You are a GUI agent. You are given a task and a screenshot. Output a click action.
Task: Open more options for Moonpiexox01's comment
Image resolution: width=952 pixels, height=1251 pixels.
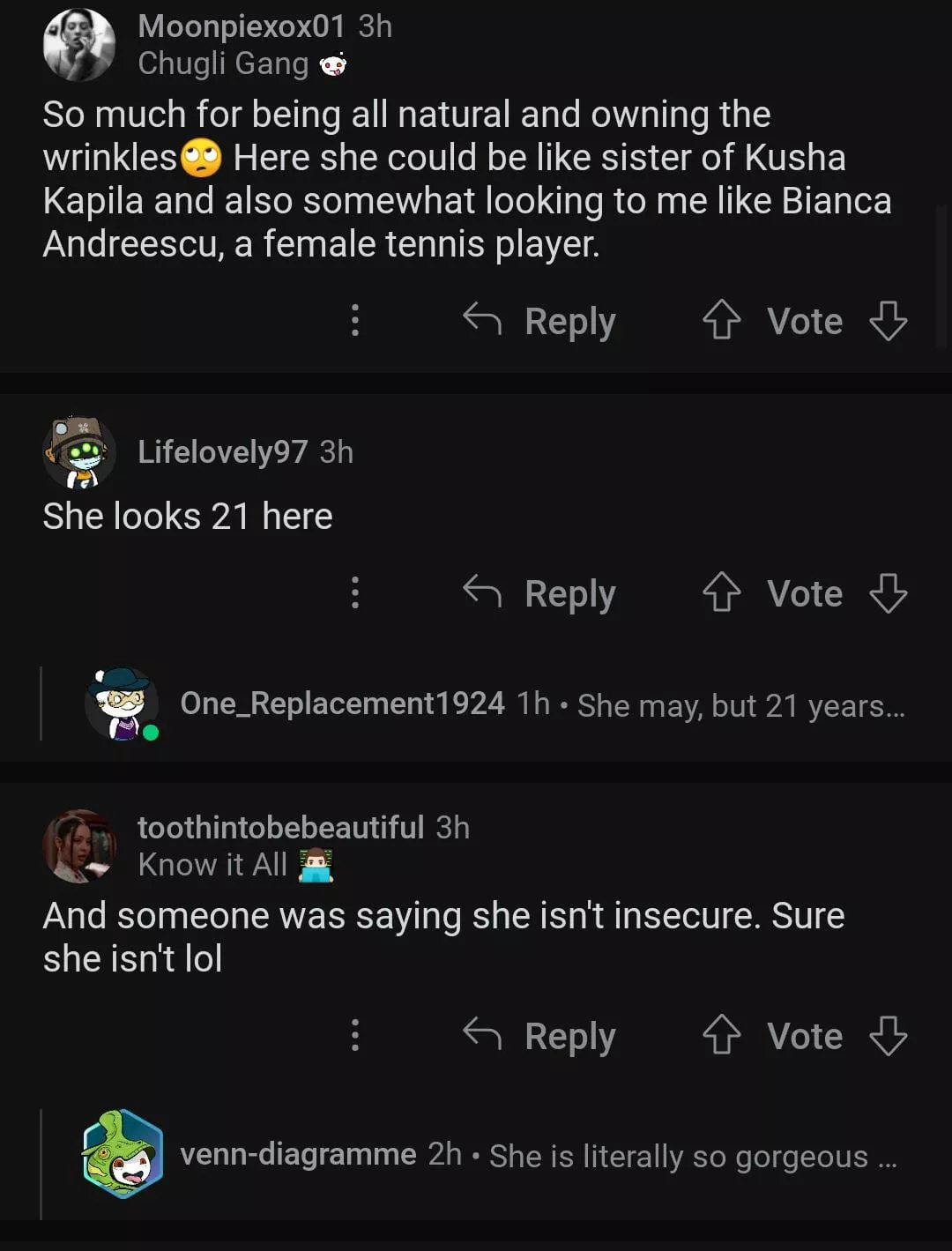coord(355,320)
